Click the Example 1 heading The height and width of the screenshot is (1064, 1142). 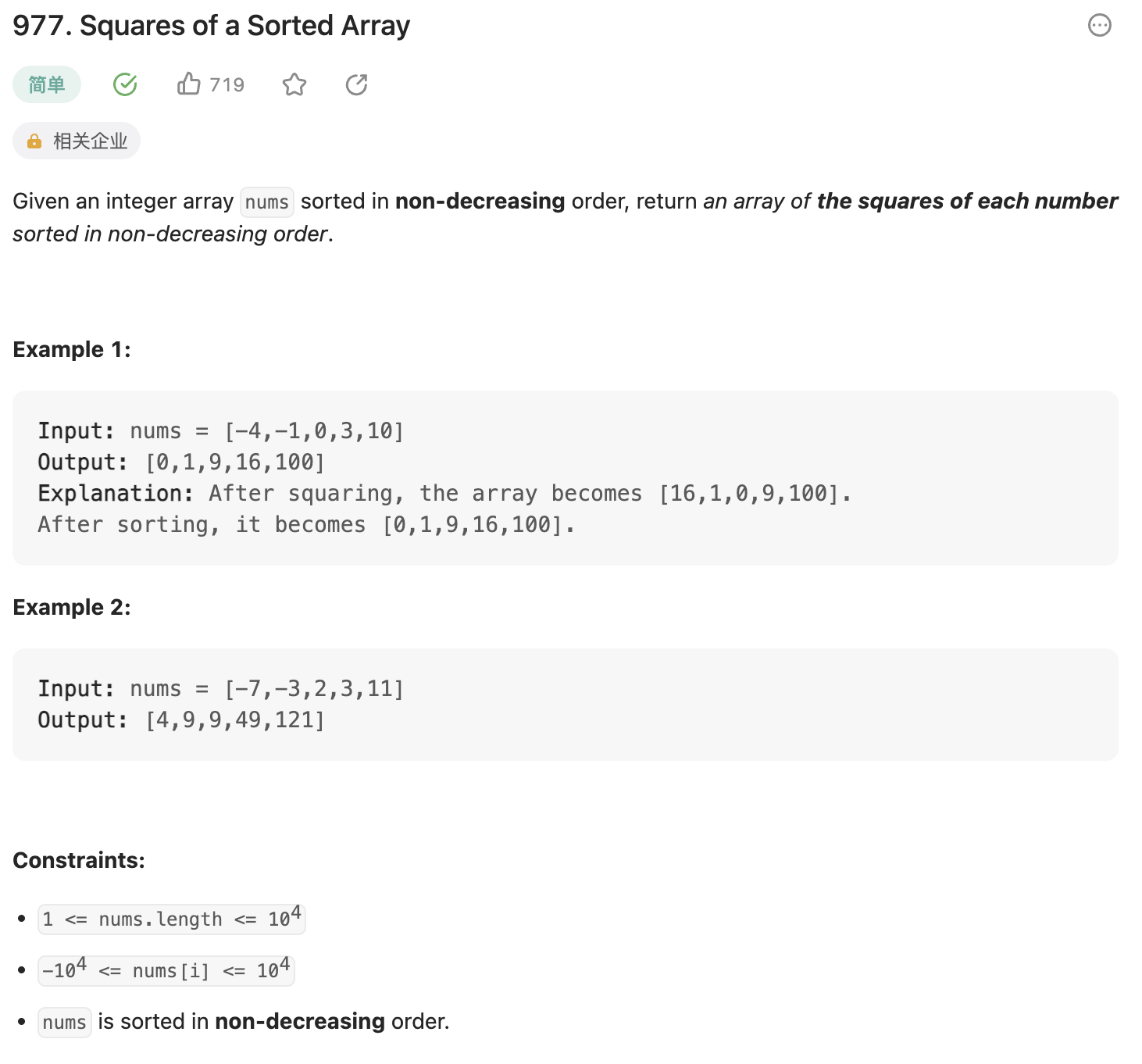(72, 349)
